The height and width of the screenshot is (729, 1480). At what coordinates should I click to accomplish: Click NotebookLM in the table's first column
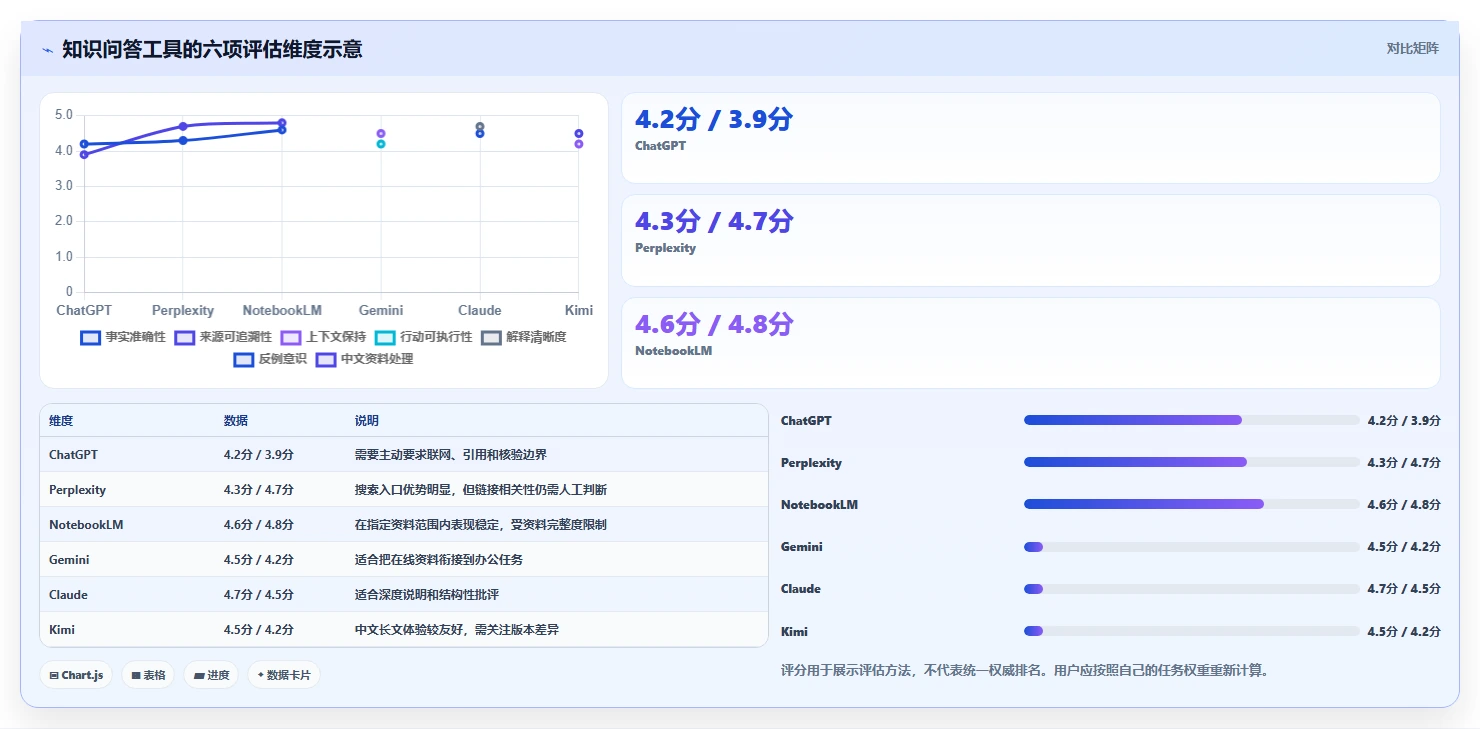[86, 525]
